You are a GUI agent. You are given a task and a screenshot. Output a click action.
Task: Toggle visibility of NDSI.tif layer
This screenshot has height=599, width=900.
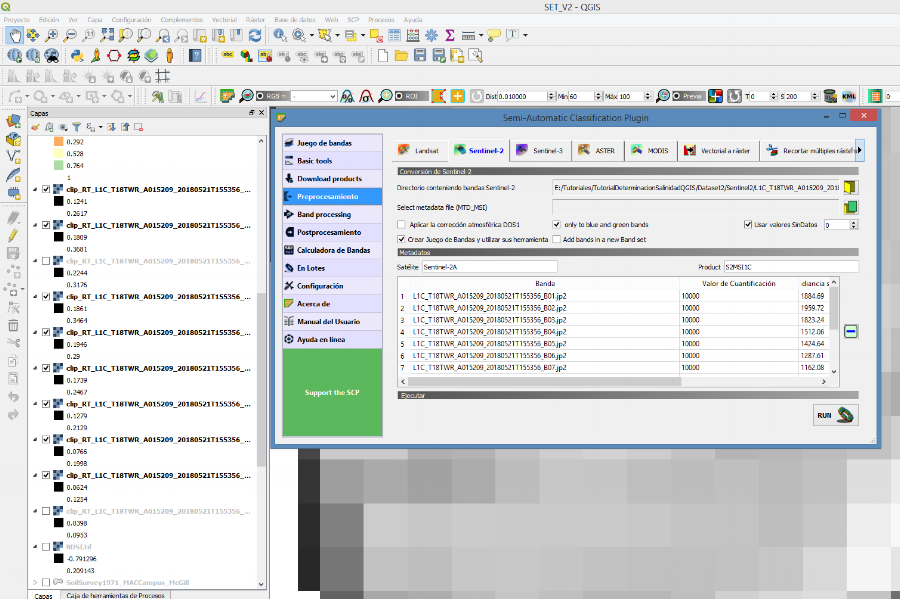coord(46,547)
